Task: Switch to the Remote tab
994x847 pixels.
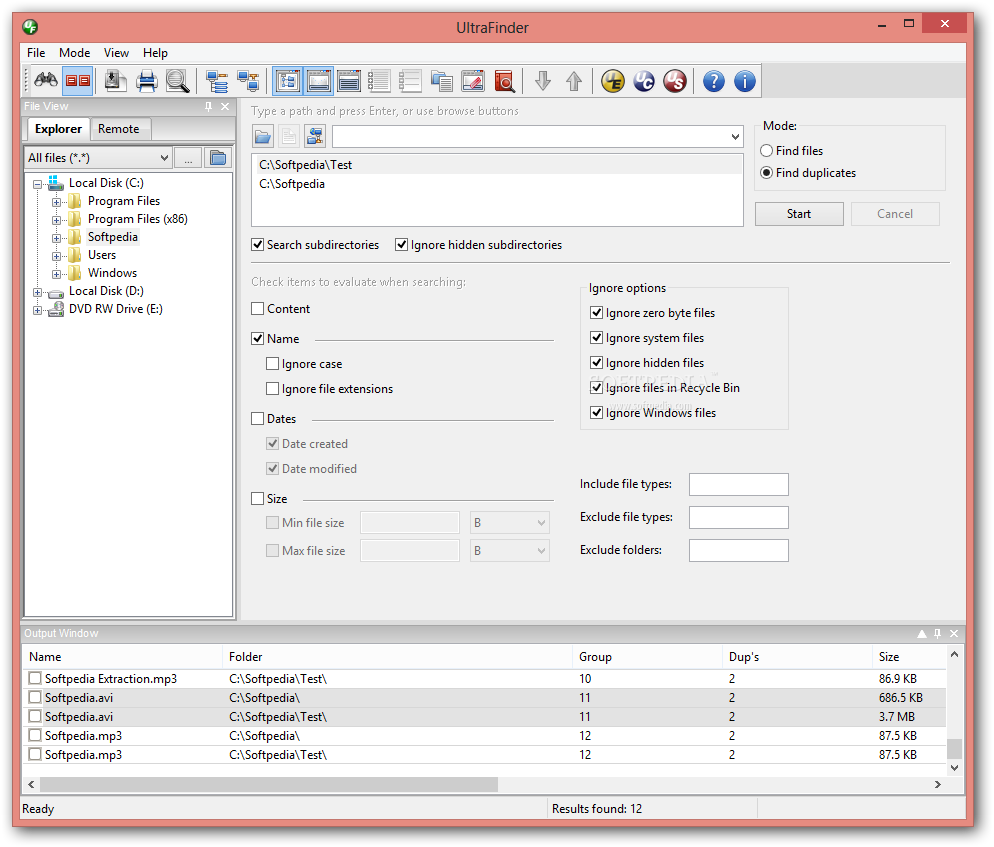Action: (x=119, y=129)
